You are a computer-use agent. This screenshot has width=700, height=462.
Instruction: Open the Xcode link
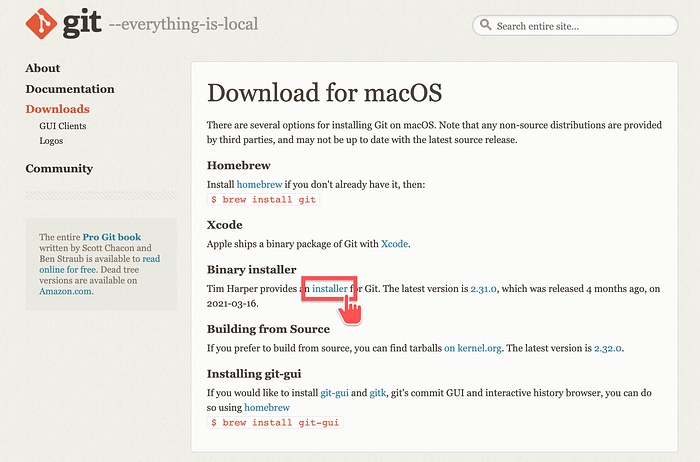click(395, 243)
